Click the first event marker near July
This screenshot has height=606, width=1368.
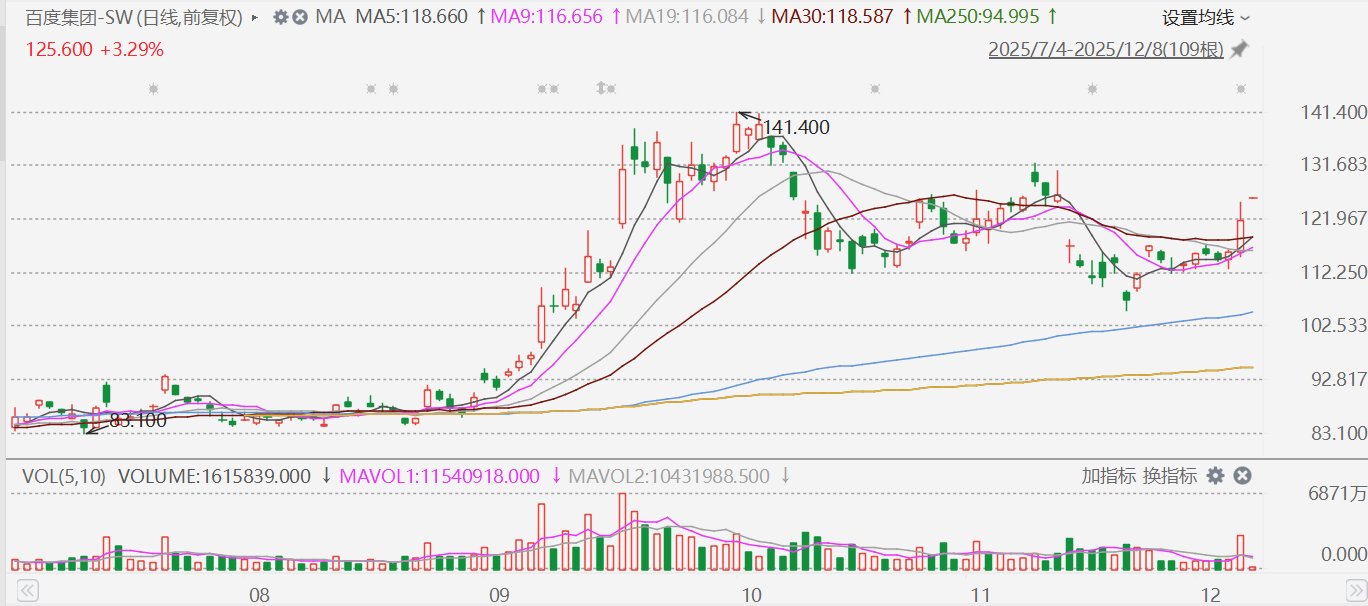coord(153,89)
